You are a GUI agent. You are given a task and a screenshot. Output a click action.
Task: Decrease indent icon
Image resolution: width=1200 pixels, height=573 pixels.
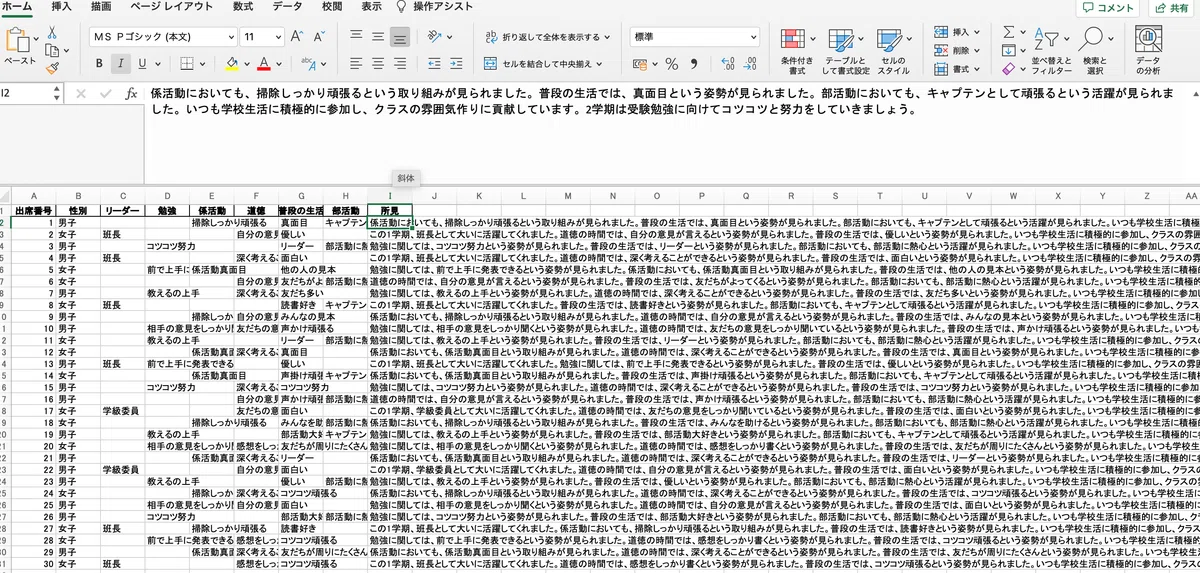[432, 64]
